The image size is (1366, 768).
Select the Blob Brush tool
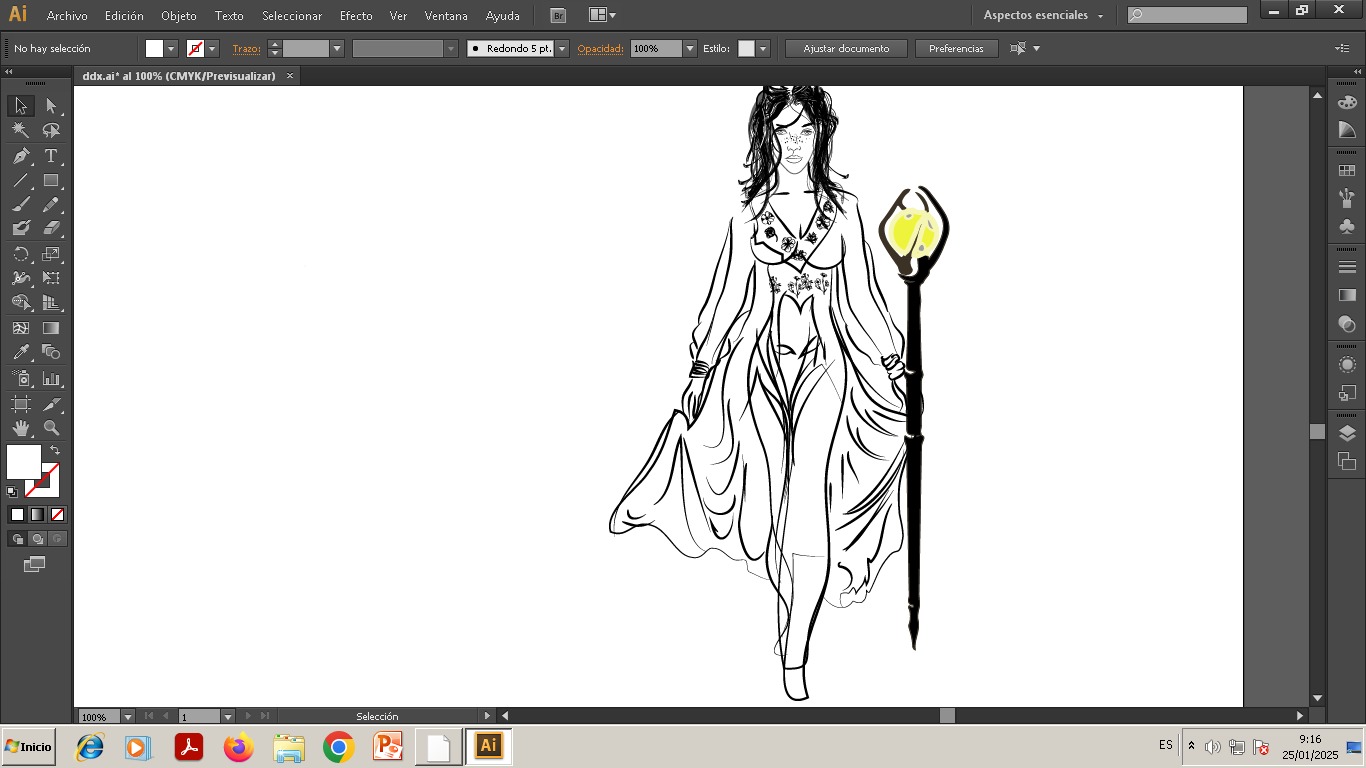21,229
